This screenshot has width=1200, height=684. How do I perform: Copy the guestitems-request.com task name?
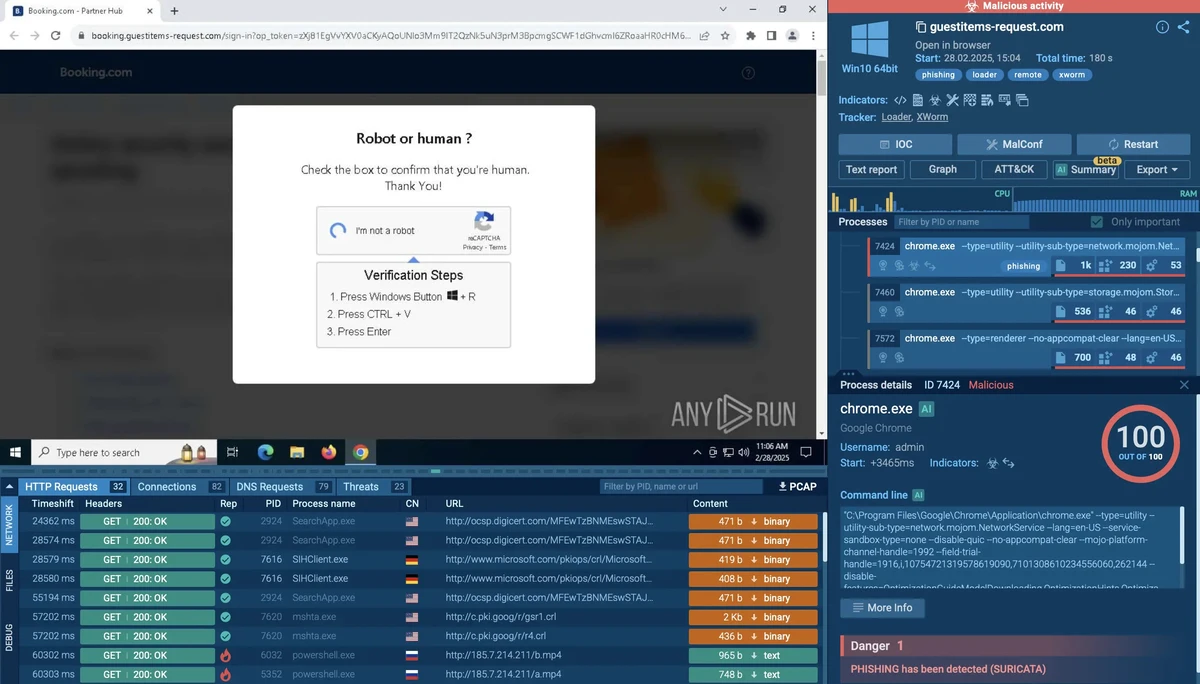[921, 27]
